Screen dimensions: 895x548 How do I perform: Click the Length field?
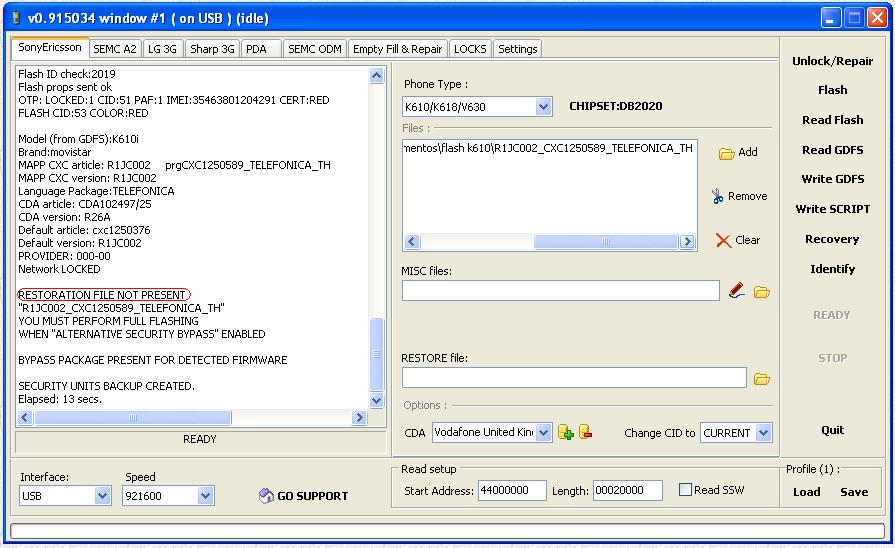pyautogui.click(x=627, y=490)
